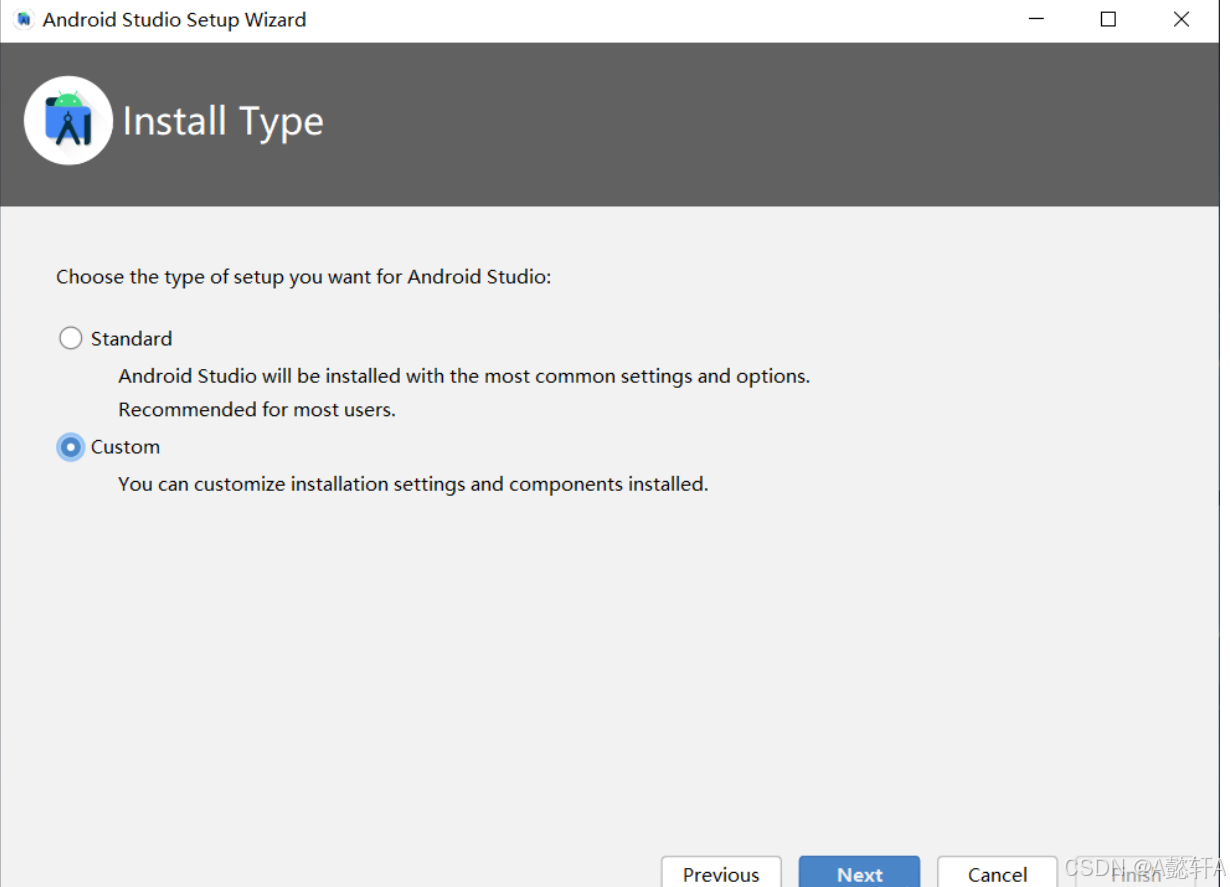Minimize the Setup Wizard window
Viewport: 1230px width, 887px height.
point(1036,20)
